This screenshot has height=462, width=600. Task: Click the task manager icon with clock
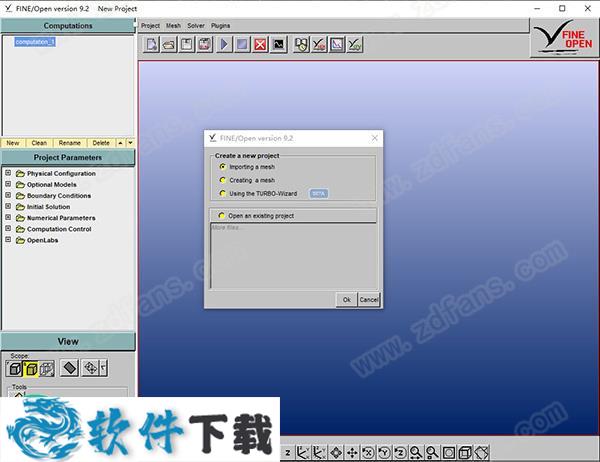point(301,44)
